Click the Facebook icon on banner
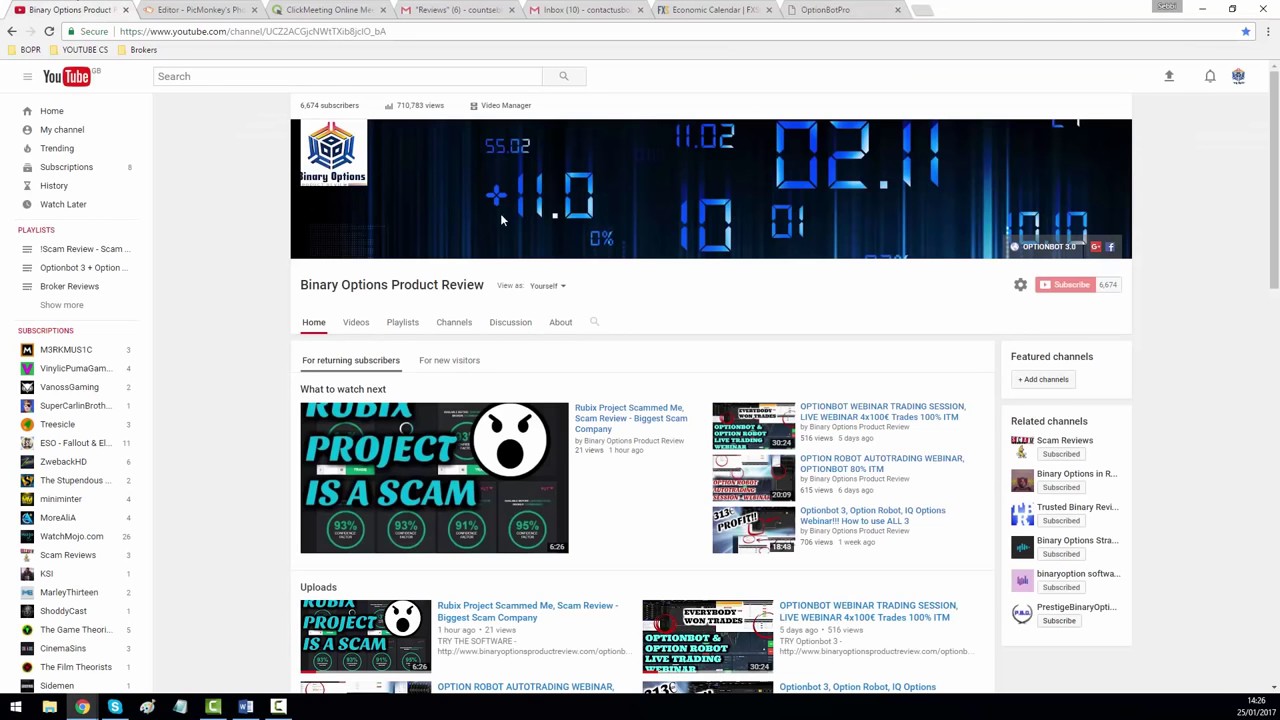The image size is (1280, 720). [1110, 247]
